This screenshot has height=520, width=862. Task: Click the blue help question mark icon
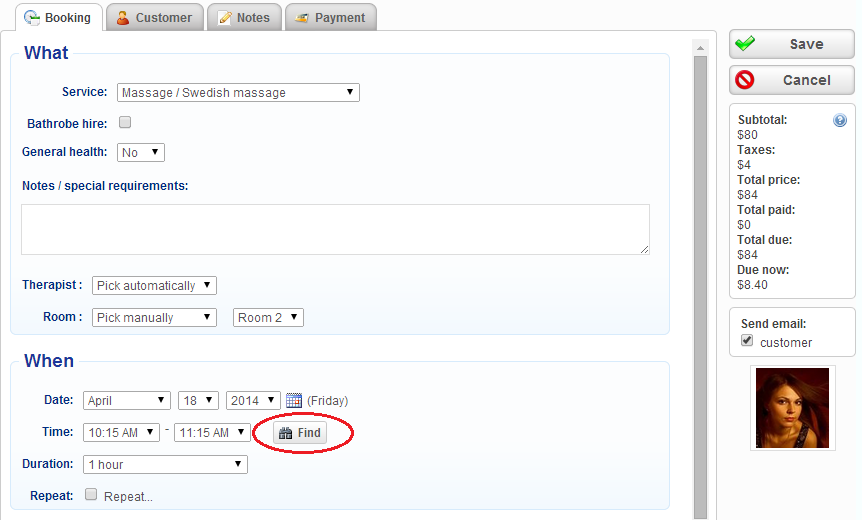click(x=840, y=120)
